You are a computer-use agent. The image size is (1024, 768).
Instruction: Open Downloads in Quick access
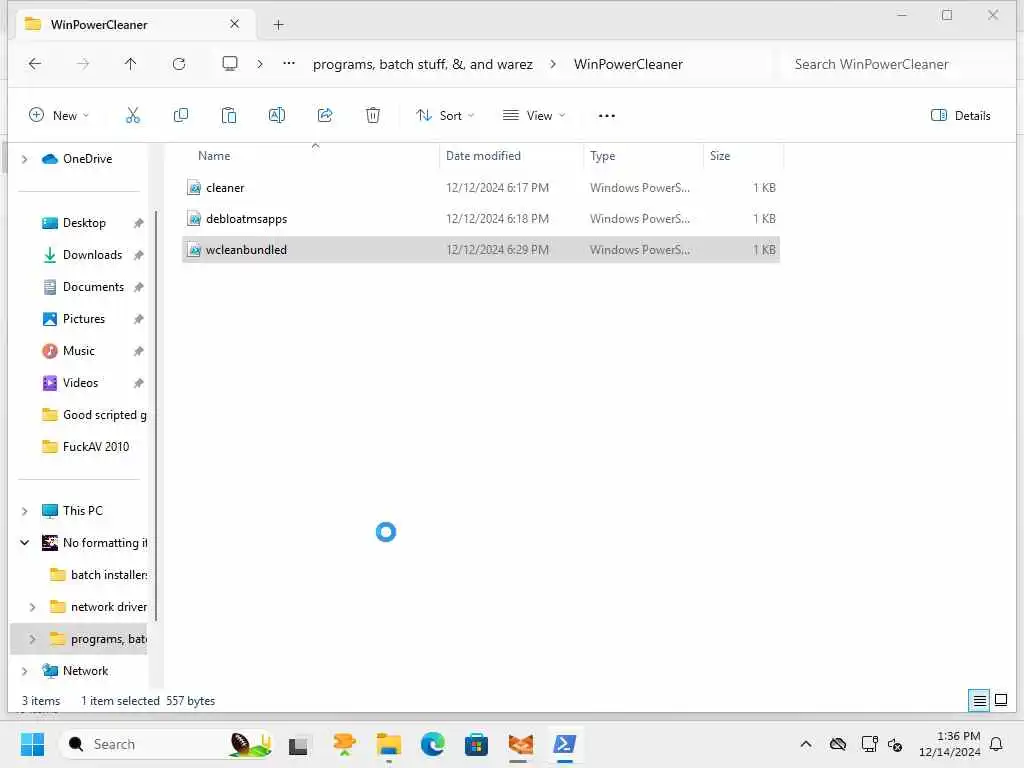pyautogui.click(x=92, y=255)
